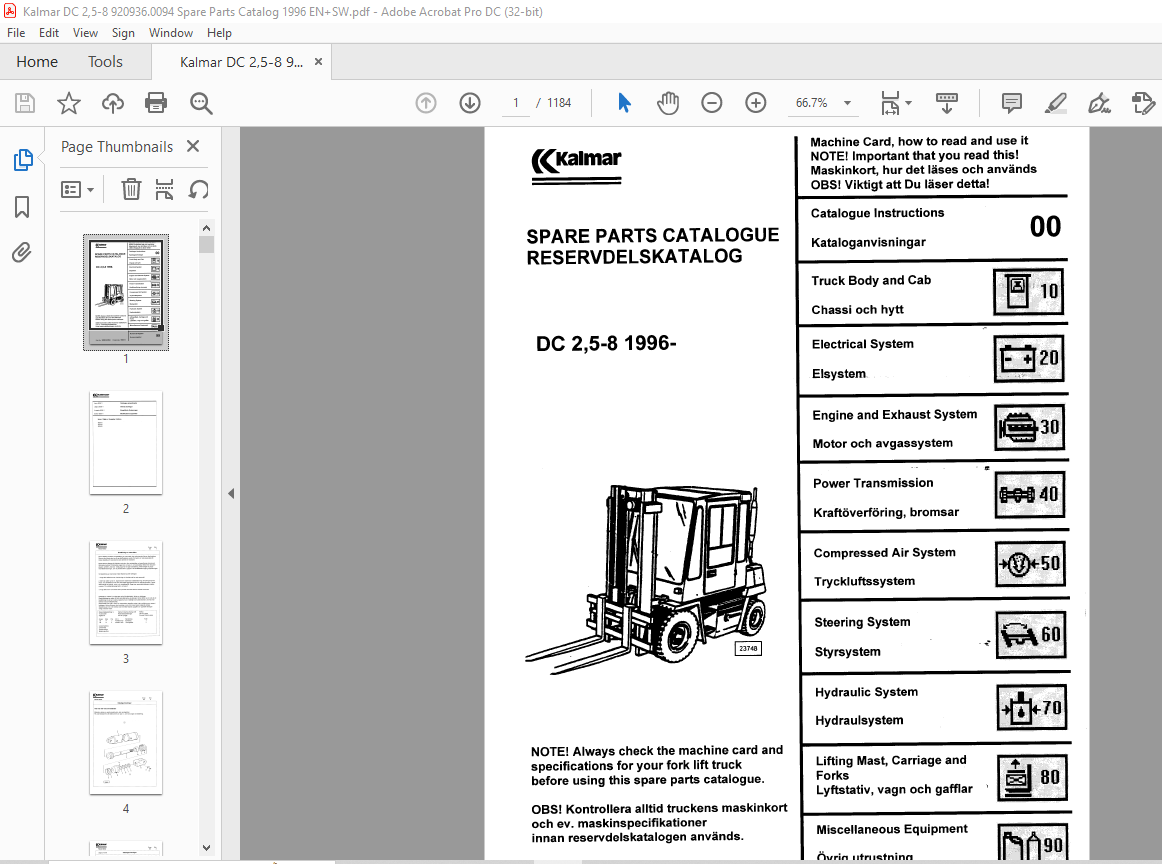Click the fit page width icon
Image resolution: width=1162 pixels, height=864 pixels.
[x=890, y=103]
